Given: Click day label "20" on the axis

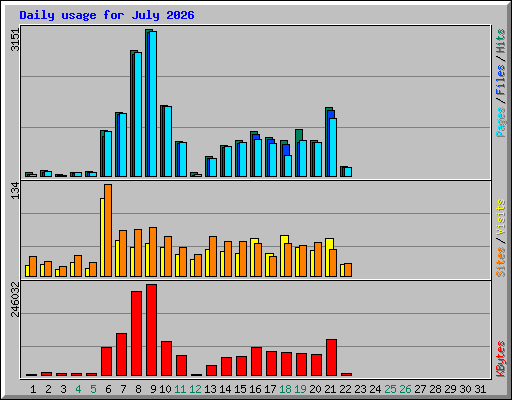Looking at the screenshot, I should pyautogui.click(x=315, y=389).
